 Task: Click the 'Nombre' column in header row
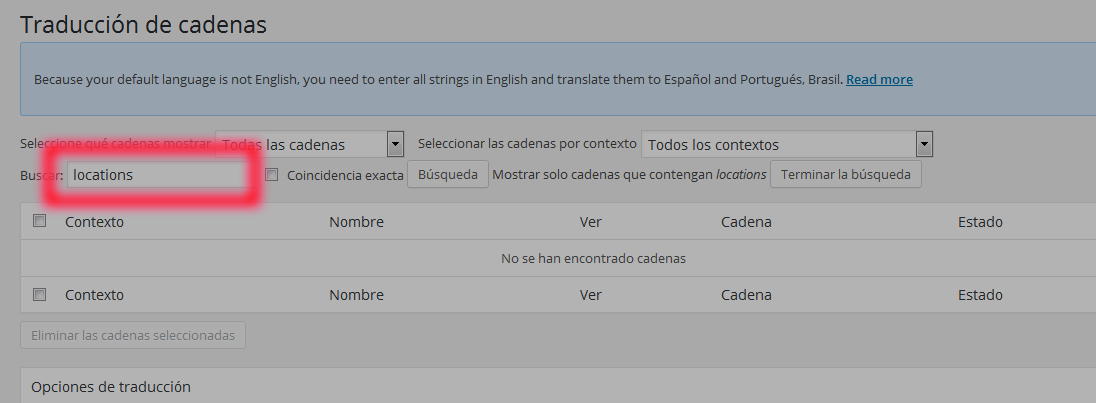(x=356, y=222)
